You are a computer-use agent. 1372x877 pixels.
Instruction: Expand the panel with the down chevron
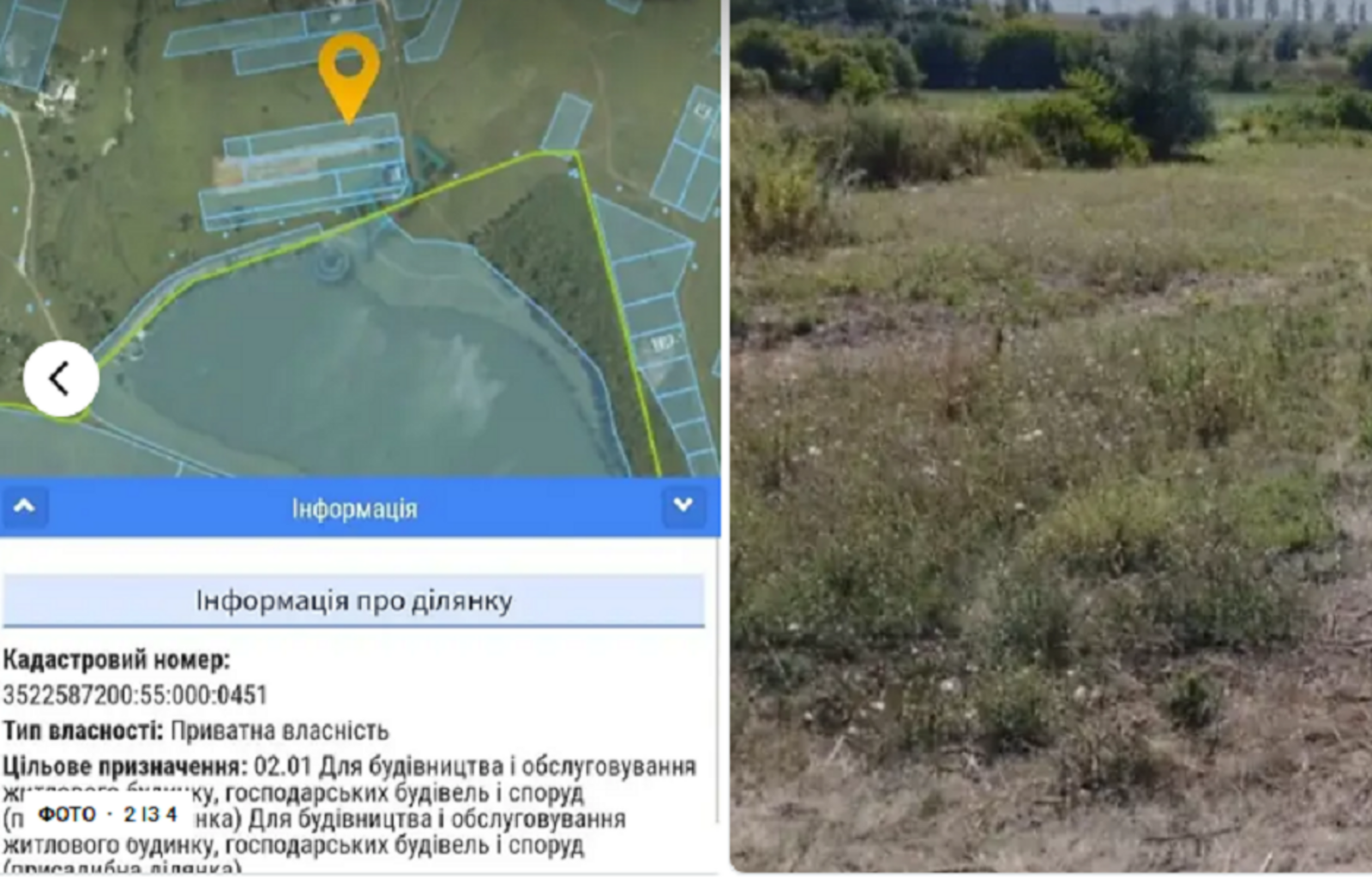683,506
